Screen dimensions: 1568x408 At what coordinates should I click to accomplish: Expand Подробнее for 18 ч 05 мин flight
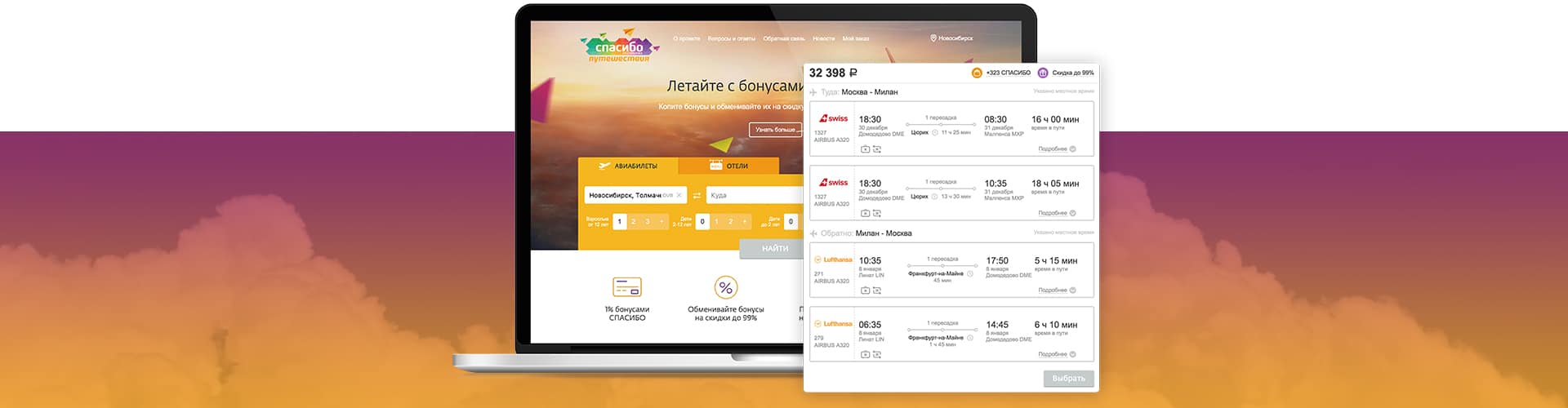[x=1057, y=213]
